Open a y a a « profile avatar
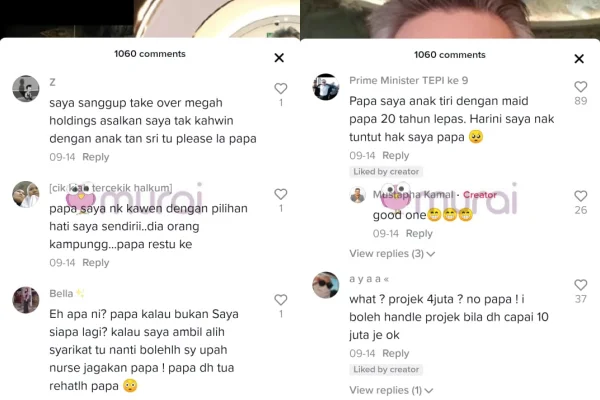This screenshot has height=400, width=600. tap(326, 285)
